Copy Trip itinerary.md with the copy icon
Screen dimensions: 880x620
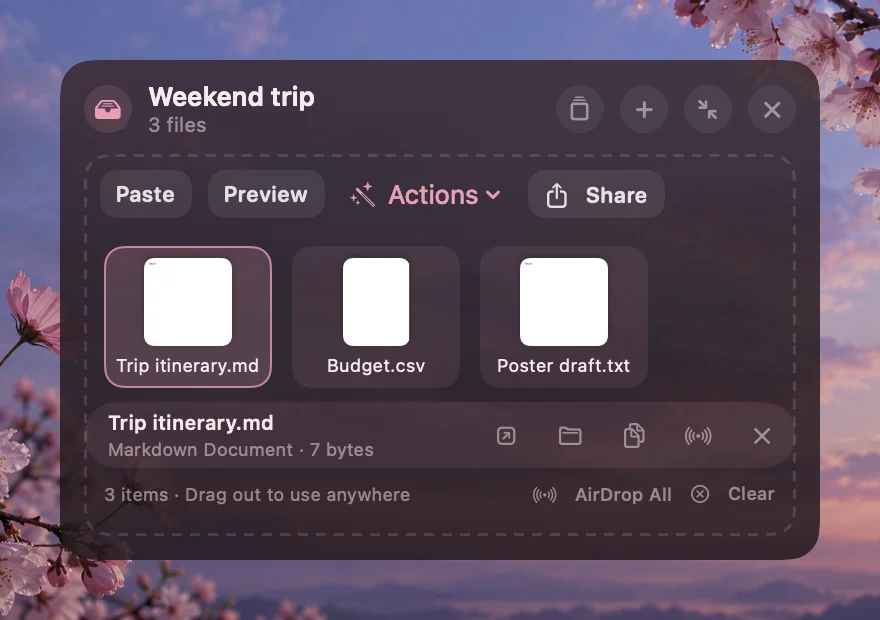pyautogui.click(x=634, y=435)
